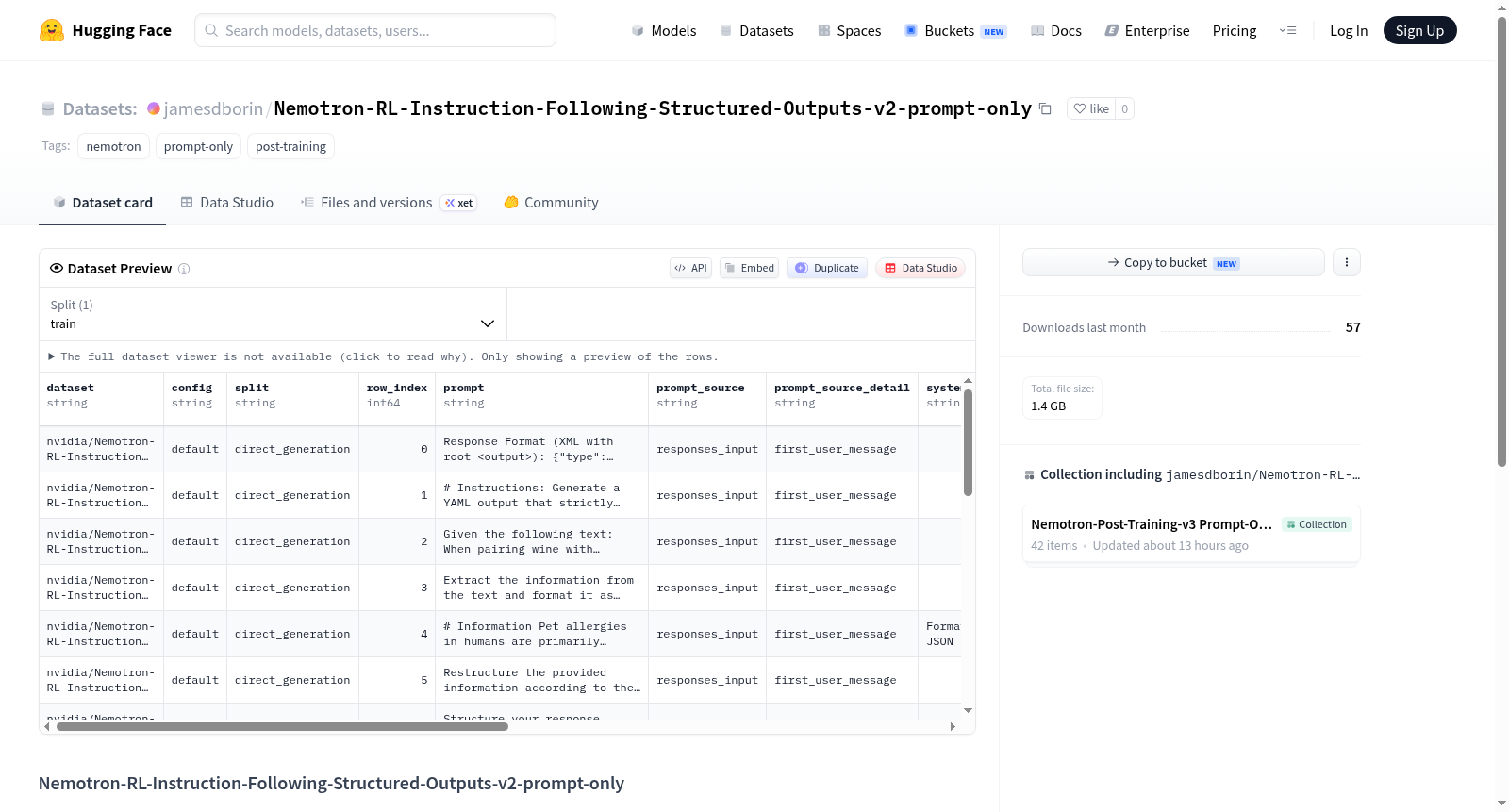Select the prompt-only tag
The height and width of the screenshot is (812, 1509).
198,146
